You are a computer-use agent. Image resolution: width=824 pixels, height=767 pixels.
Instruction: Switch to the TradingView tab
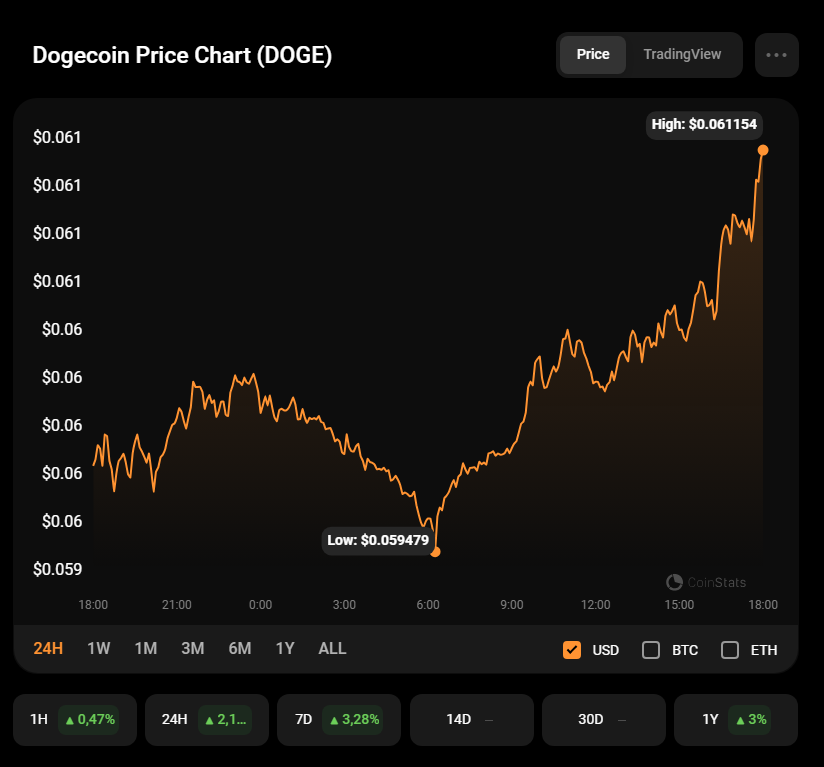pyautogui.click(x=682, y=55)
